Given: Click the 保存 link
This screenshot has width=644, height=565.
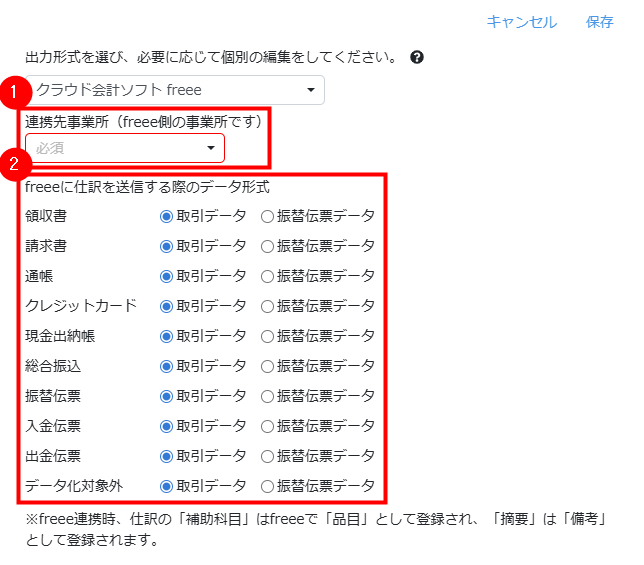Looking at the screenshot, I should pos(600,22).
